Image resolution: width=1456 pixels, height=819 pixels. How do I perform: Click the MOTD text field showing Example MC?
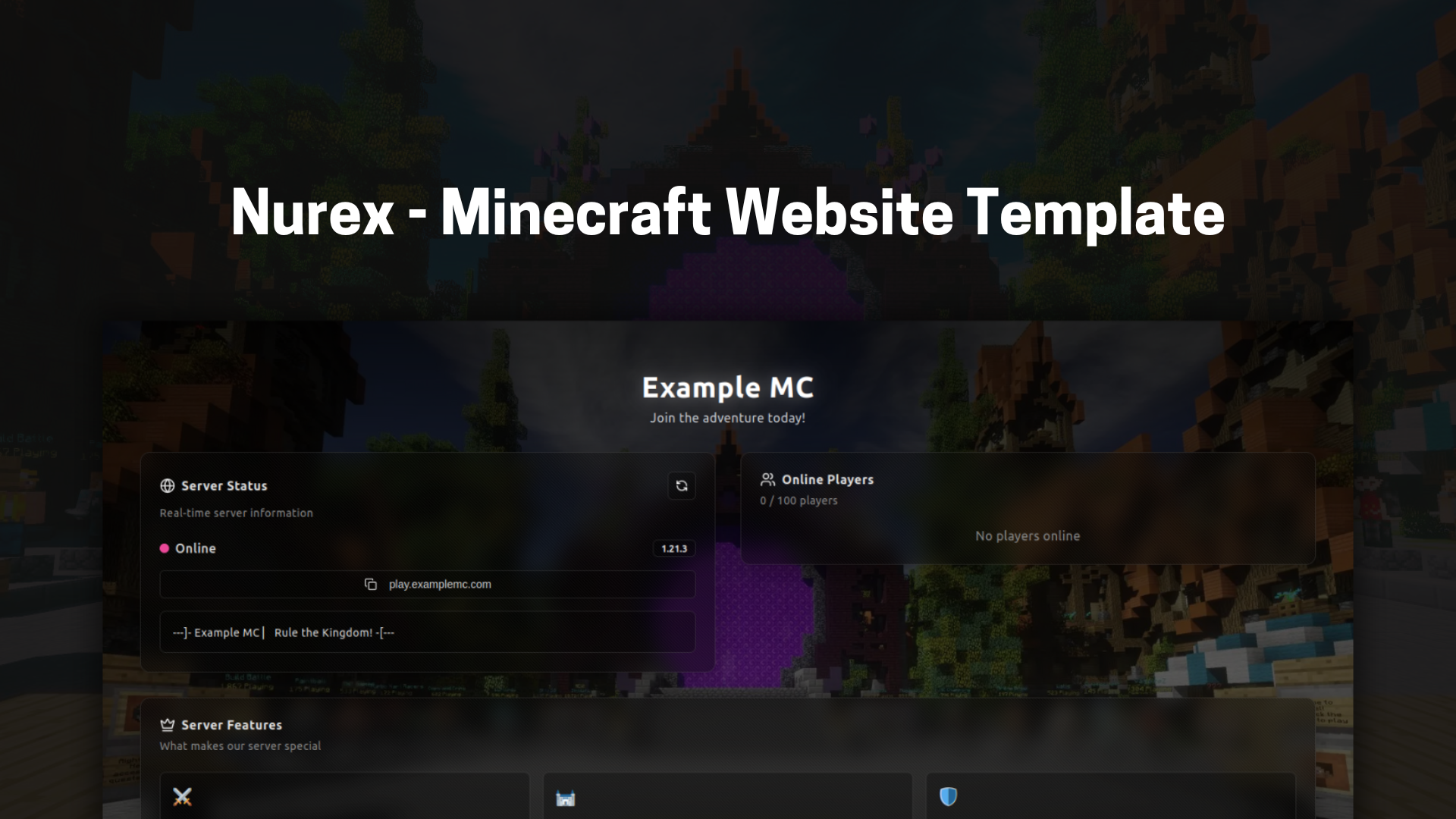click(x=427, y=632)
